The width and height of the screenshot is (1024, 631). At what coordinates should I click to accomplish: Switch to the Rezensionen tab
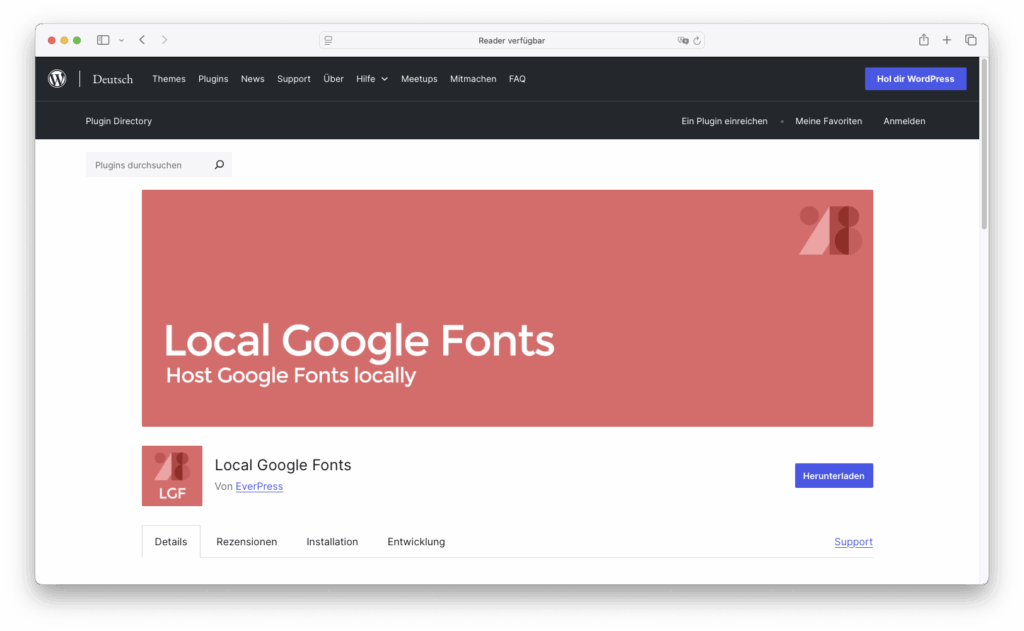click(247, 542)
